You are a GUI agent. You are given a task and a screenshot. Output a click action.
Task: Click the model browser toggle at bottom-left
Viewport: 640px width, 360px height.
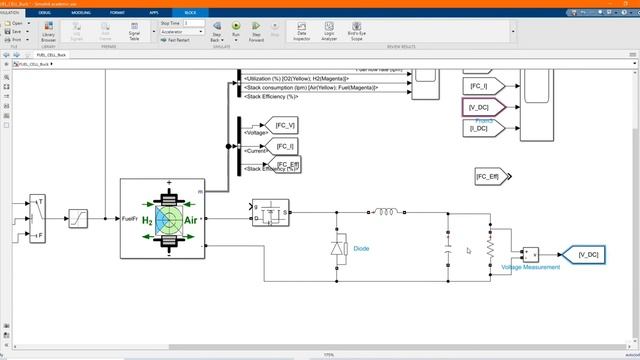click(6, 345)
